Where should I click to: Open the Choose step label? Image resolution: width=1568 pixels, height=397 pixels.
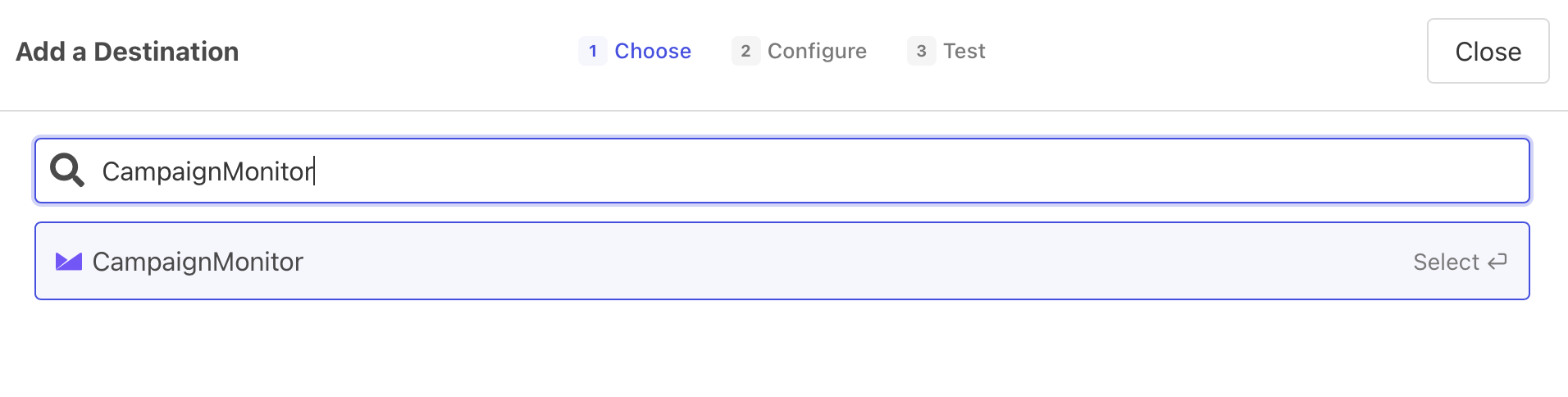pos(653,51)
